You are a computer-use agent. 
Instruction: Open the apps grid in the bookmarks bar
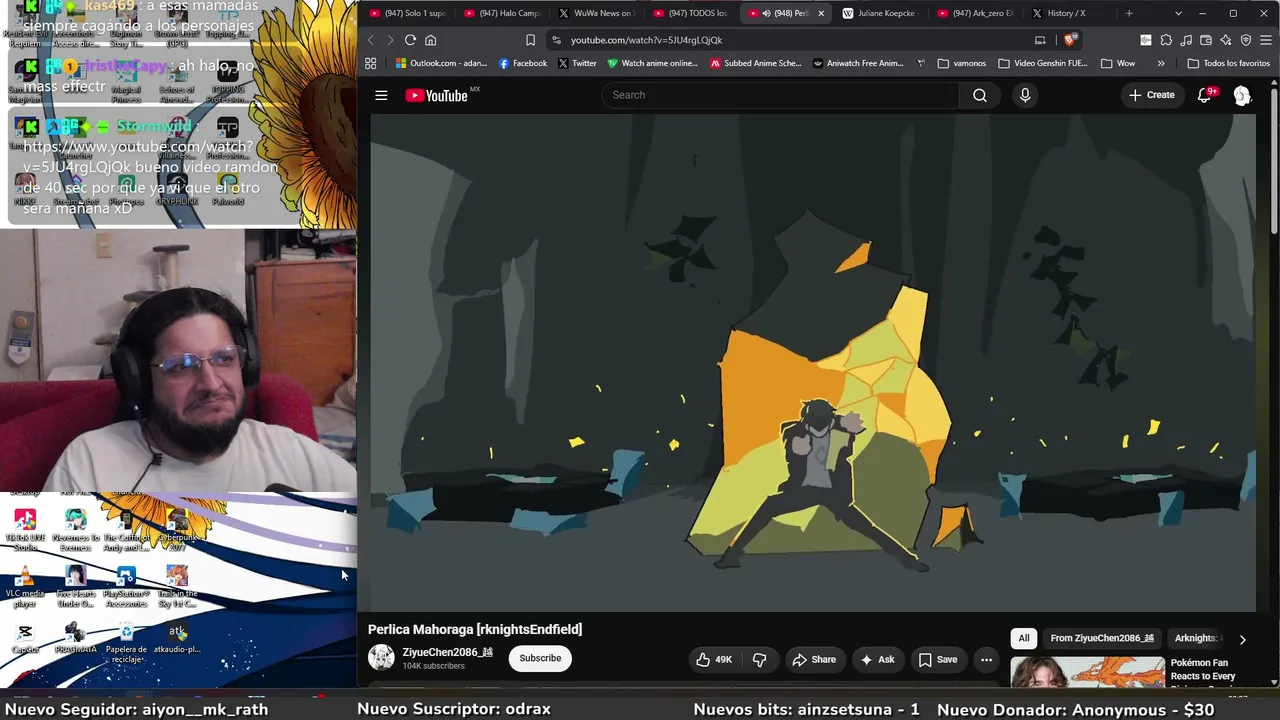(x=371, y=63)
